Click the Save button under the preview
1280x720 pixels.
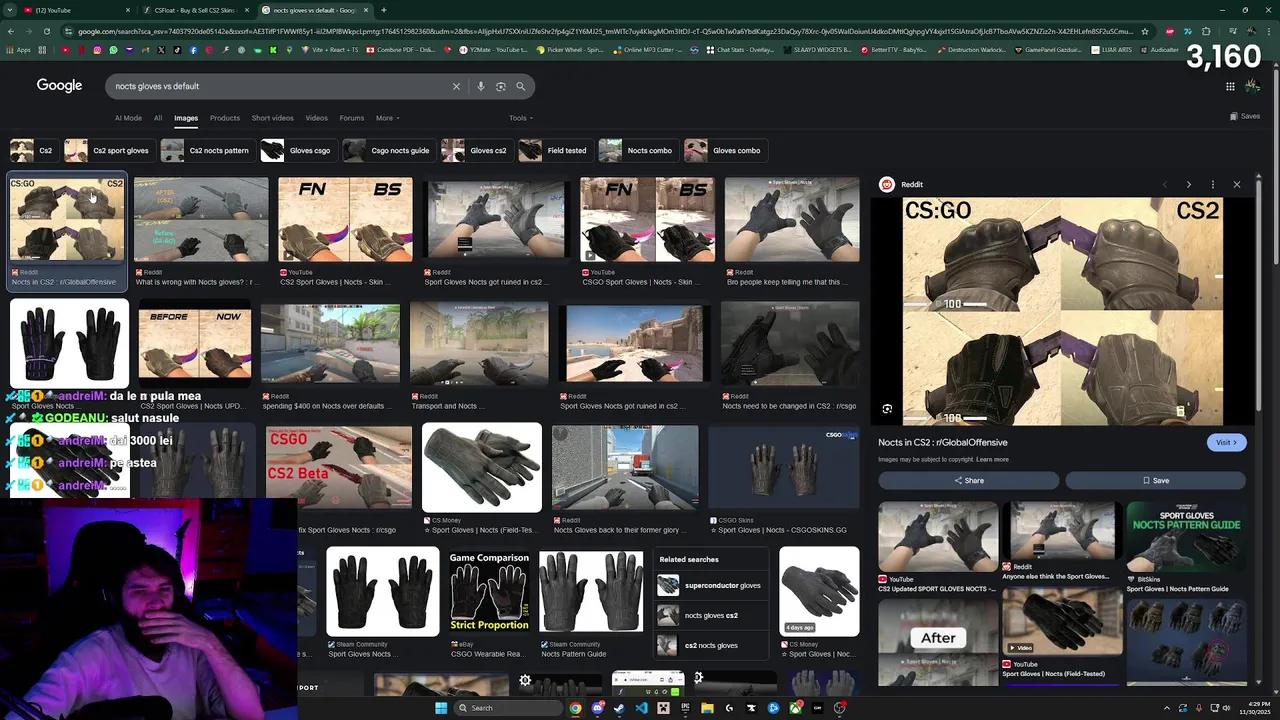tap(1155, 480)
